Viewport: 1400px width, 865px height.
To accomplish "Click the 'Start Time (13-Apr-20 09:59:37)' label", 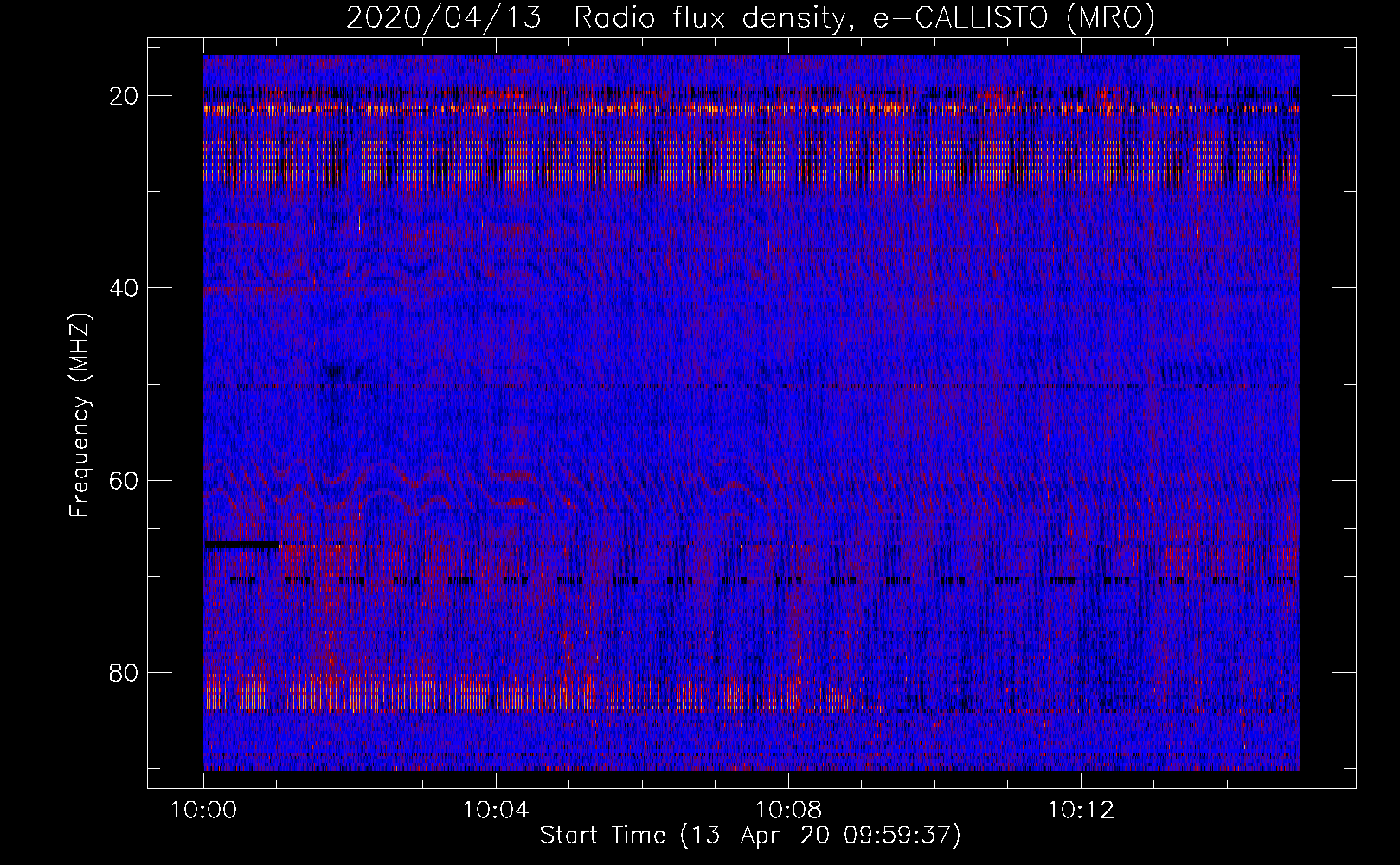I will 750,836.
